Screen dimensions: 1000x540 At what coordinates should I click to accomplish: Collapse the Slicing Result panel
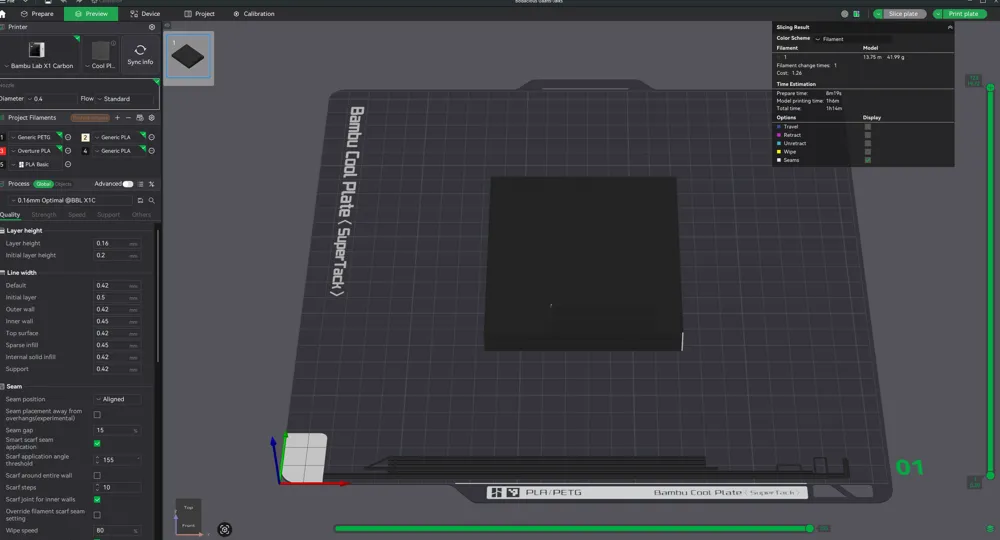pyautogui.click(x=950, y=27)
